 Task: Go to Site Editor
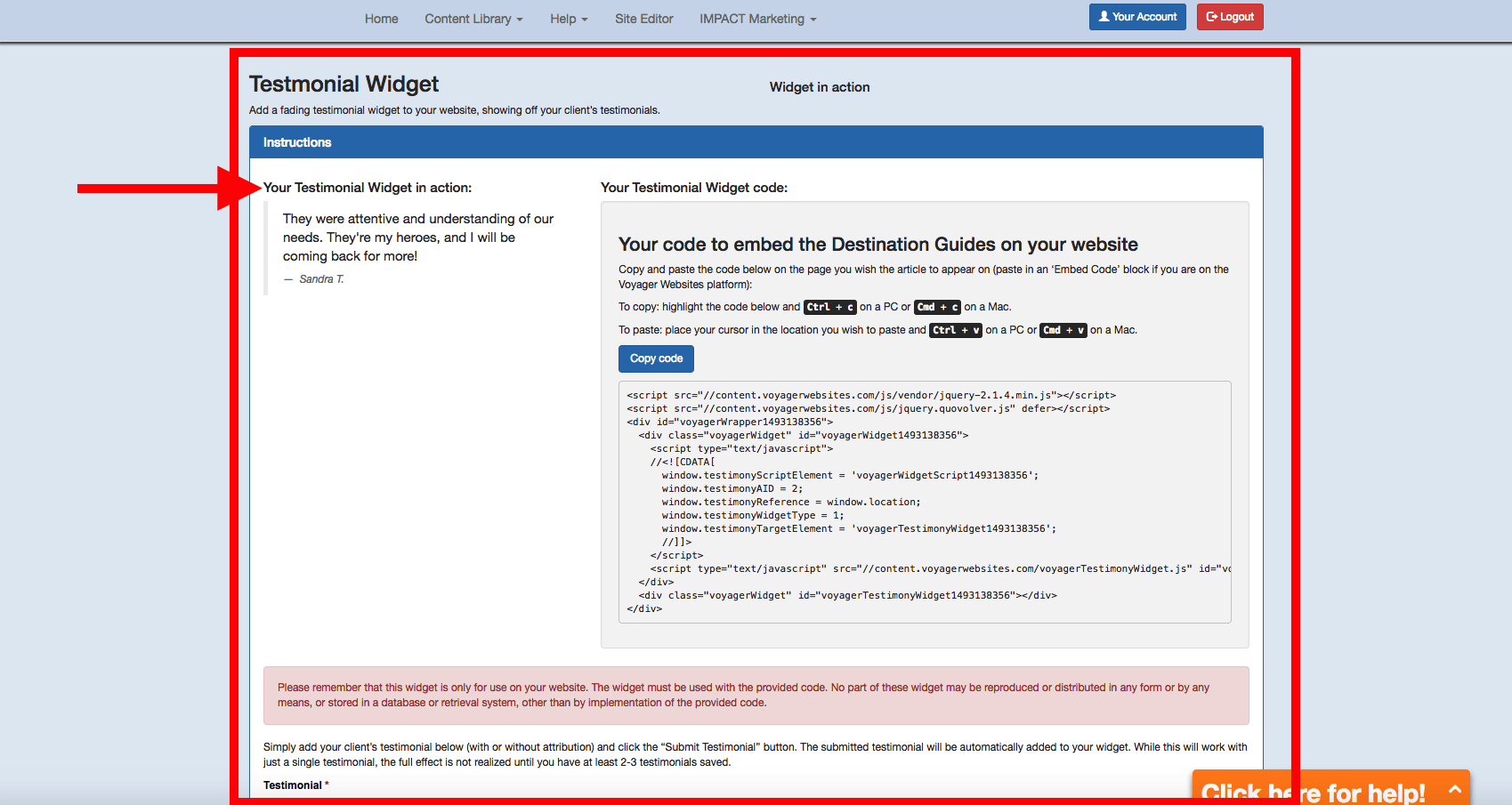pyautogui.click(x=643, y=19)
